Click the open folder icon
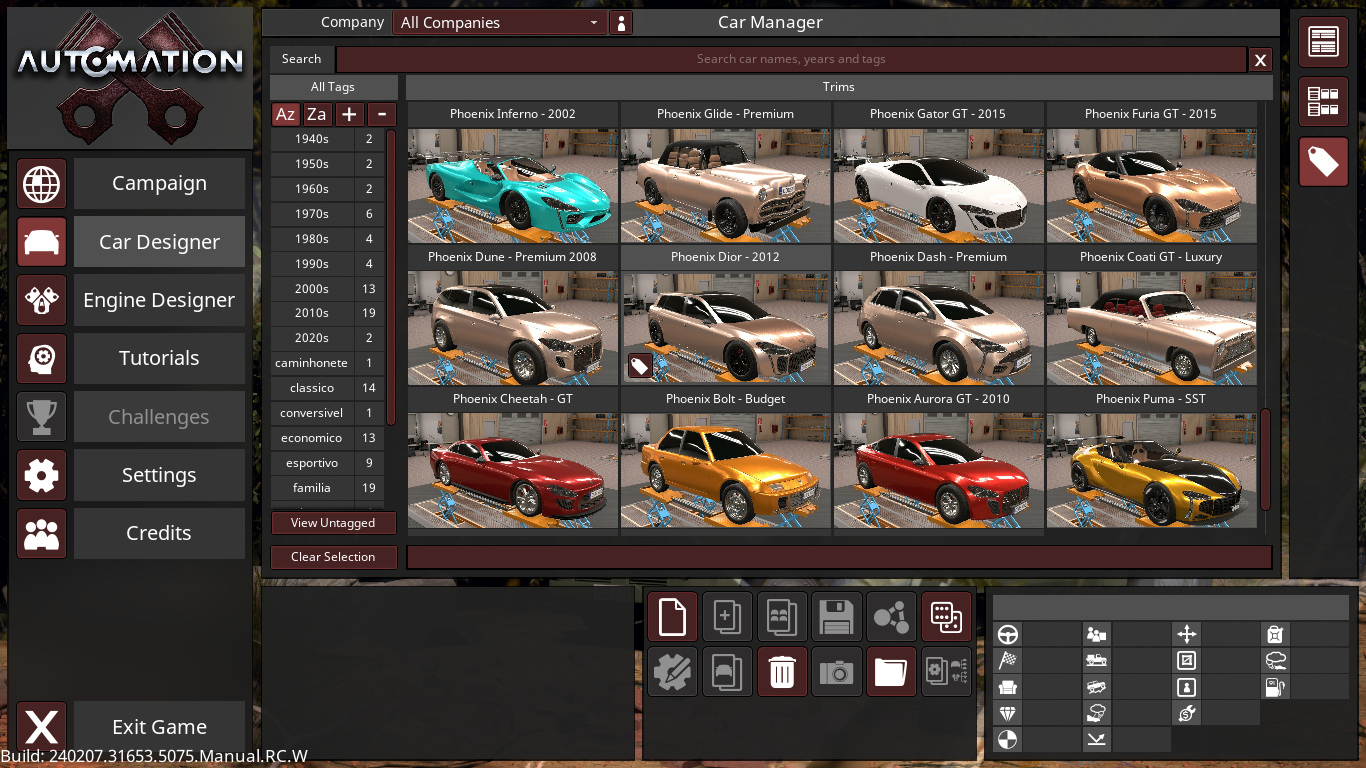1366x768 pixels. point(891,672)
